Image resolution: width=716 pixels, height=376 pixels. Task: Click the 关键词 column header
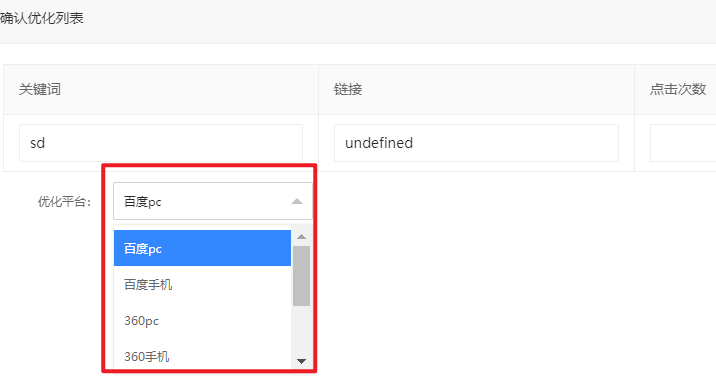tap(40, 89)
